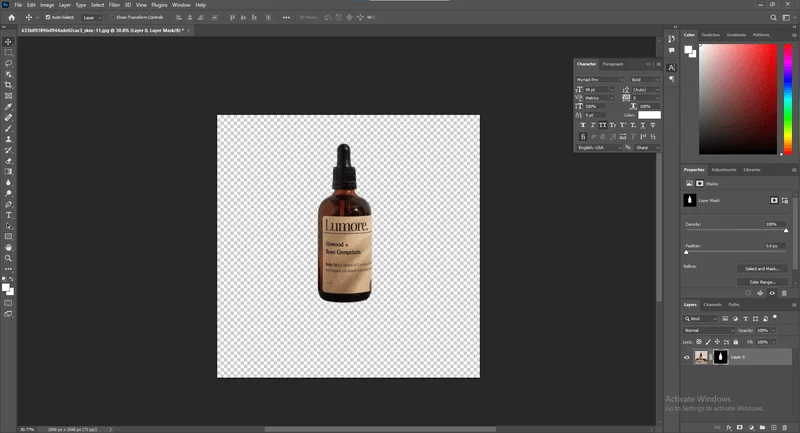Open Sharp anti-aliasing dropdown
This screenshot has height=433, width=800.
(x=647, y=148)
